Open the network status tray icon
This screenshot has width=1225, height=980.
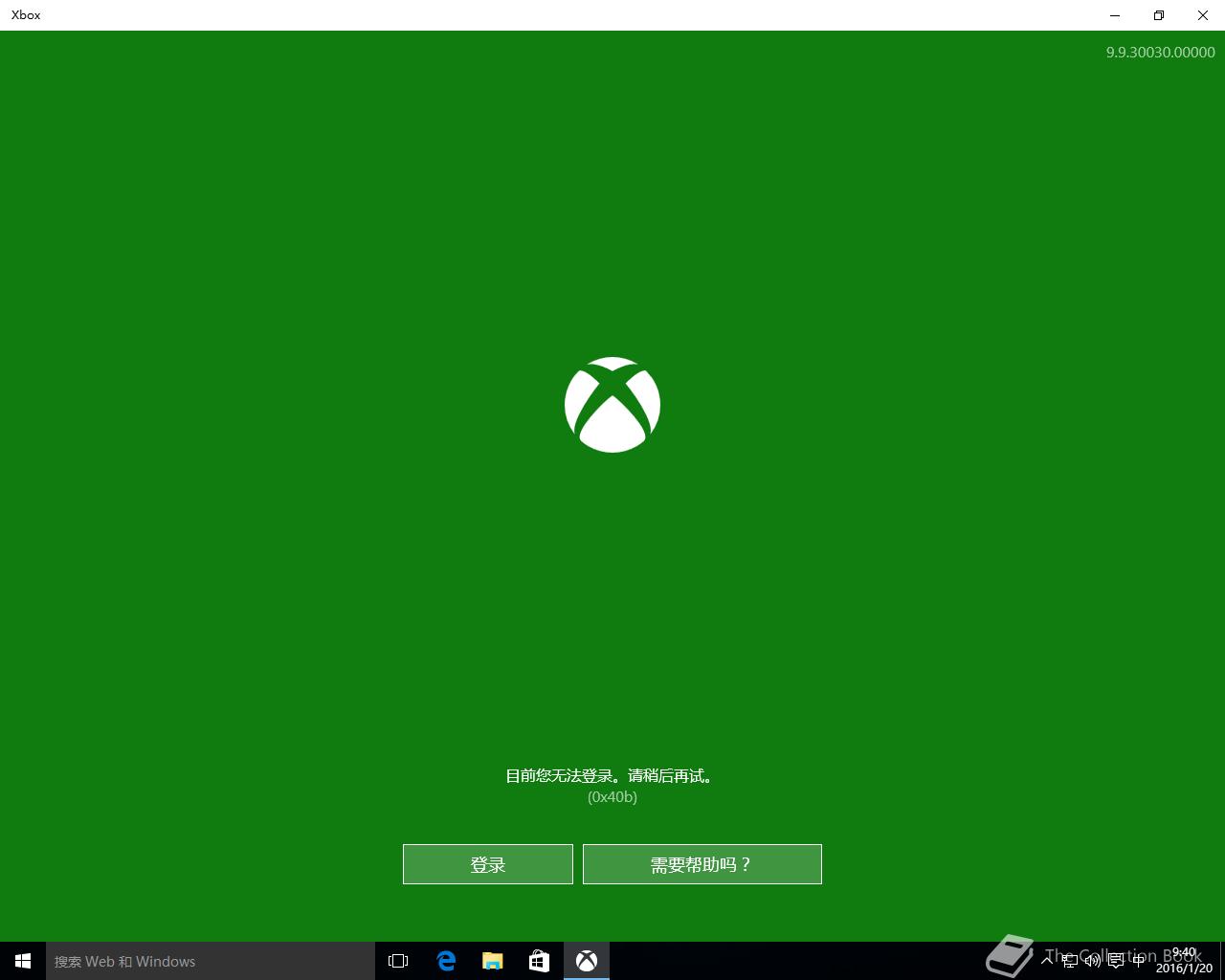click(1070, 961)
